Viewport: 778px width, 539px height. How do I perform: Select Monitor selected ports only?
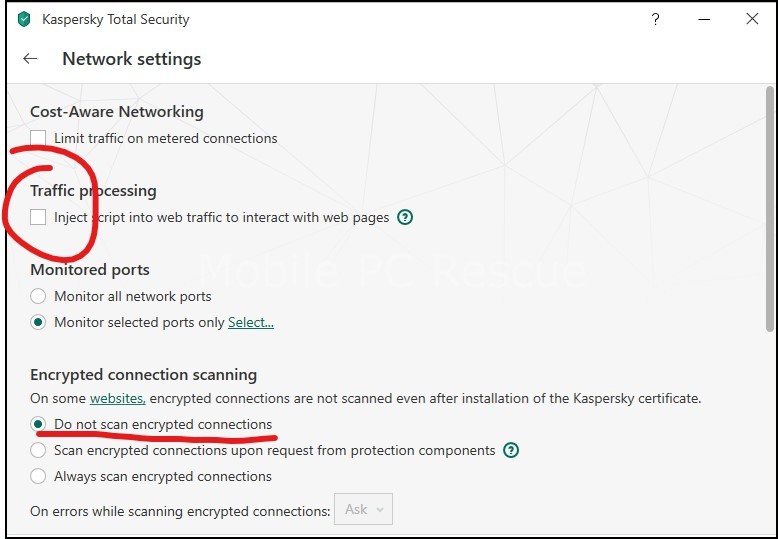[38, 322]
